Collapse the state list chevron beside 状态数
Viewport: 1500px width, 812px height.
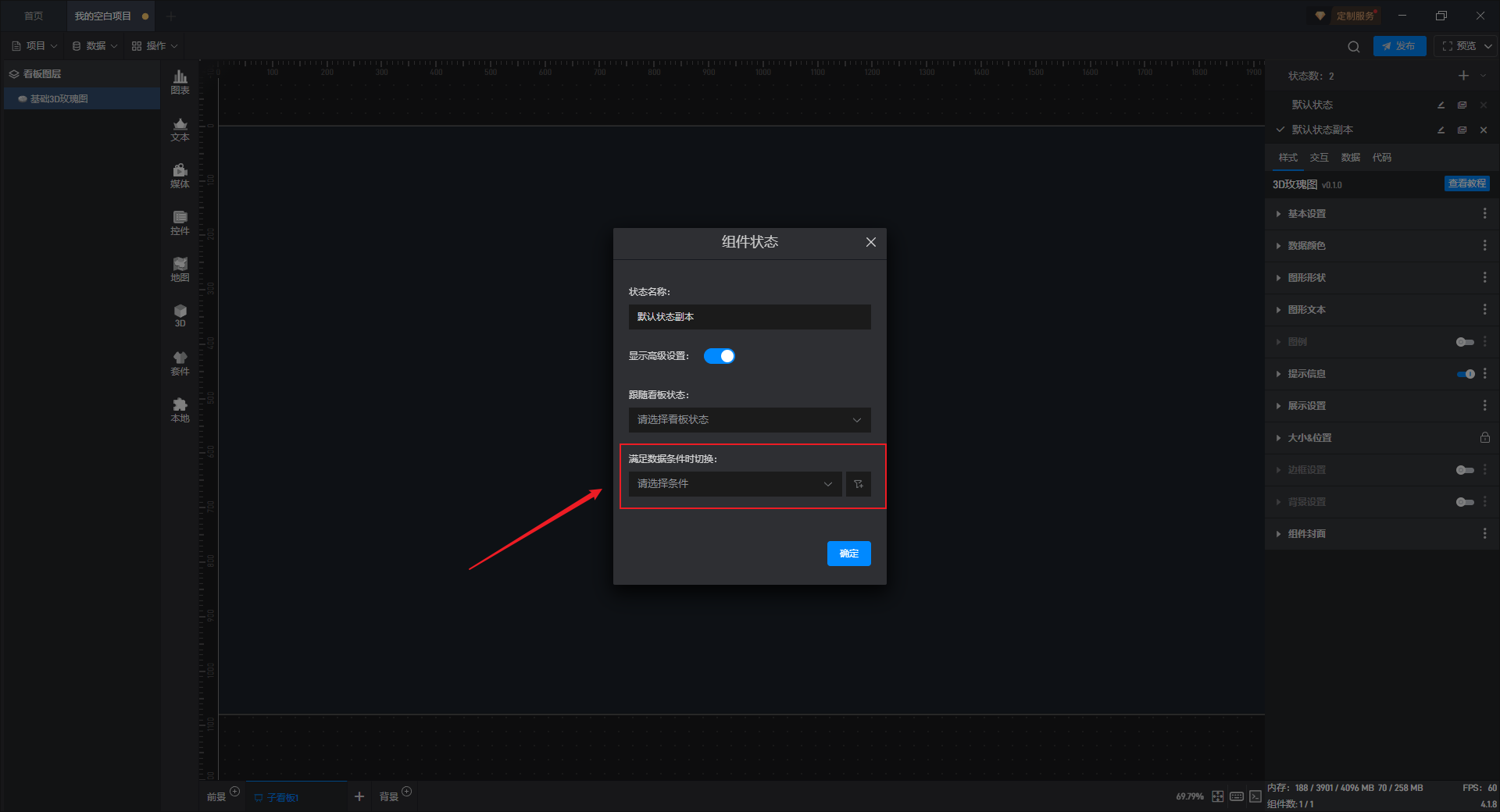tap(1484, 76)
